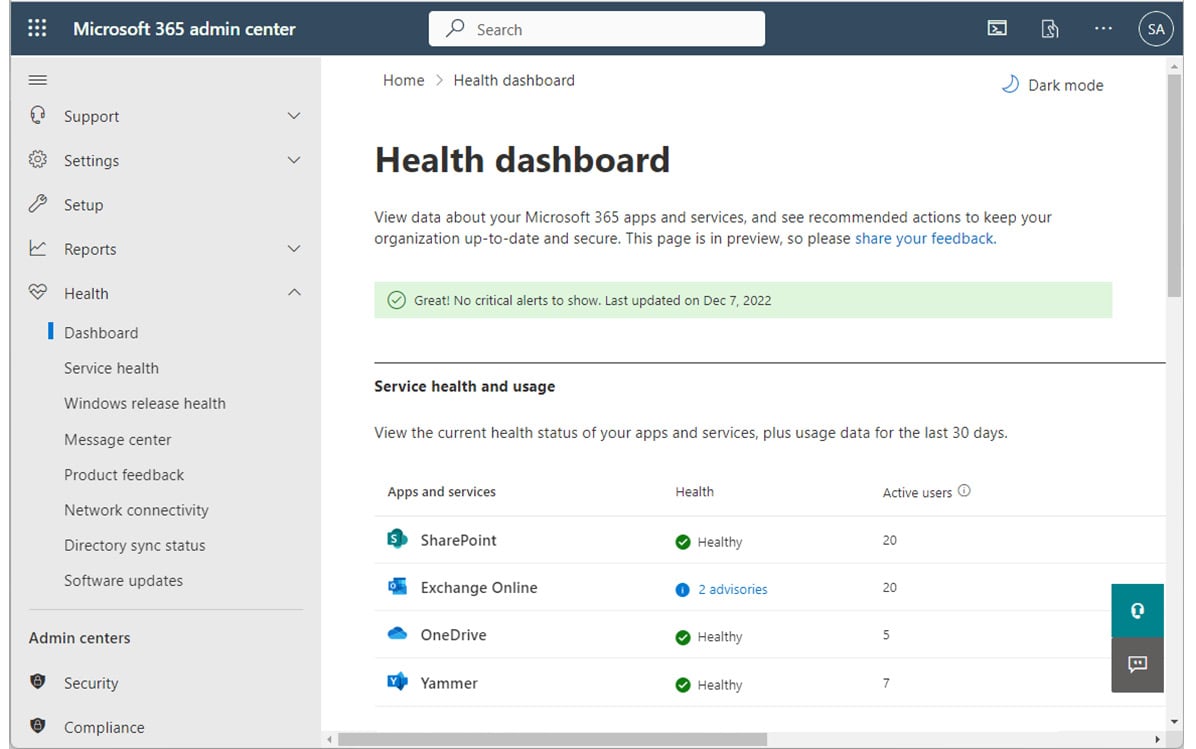Open the SA account avatar
Image resolution: width=1196 pixels, height=749 pixels.
[1156, 29]
